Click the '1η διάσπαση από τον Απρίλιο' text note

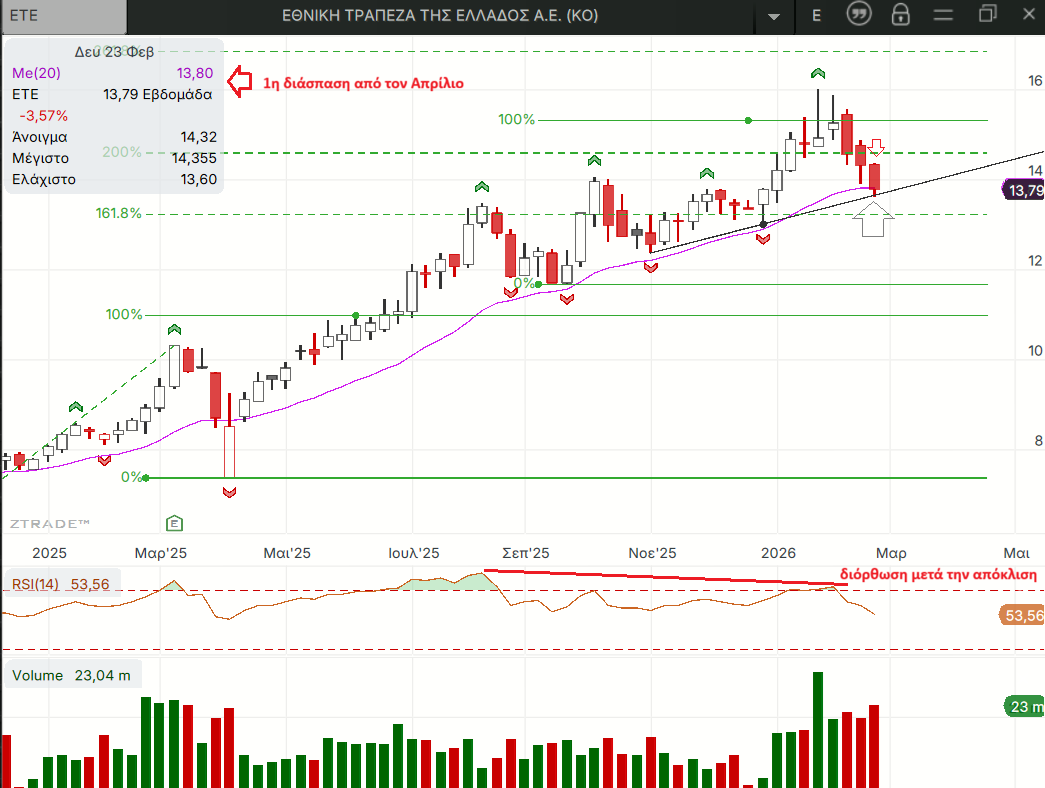coord(363,83)
